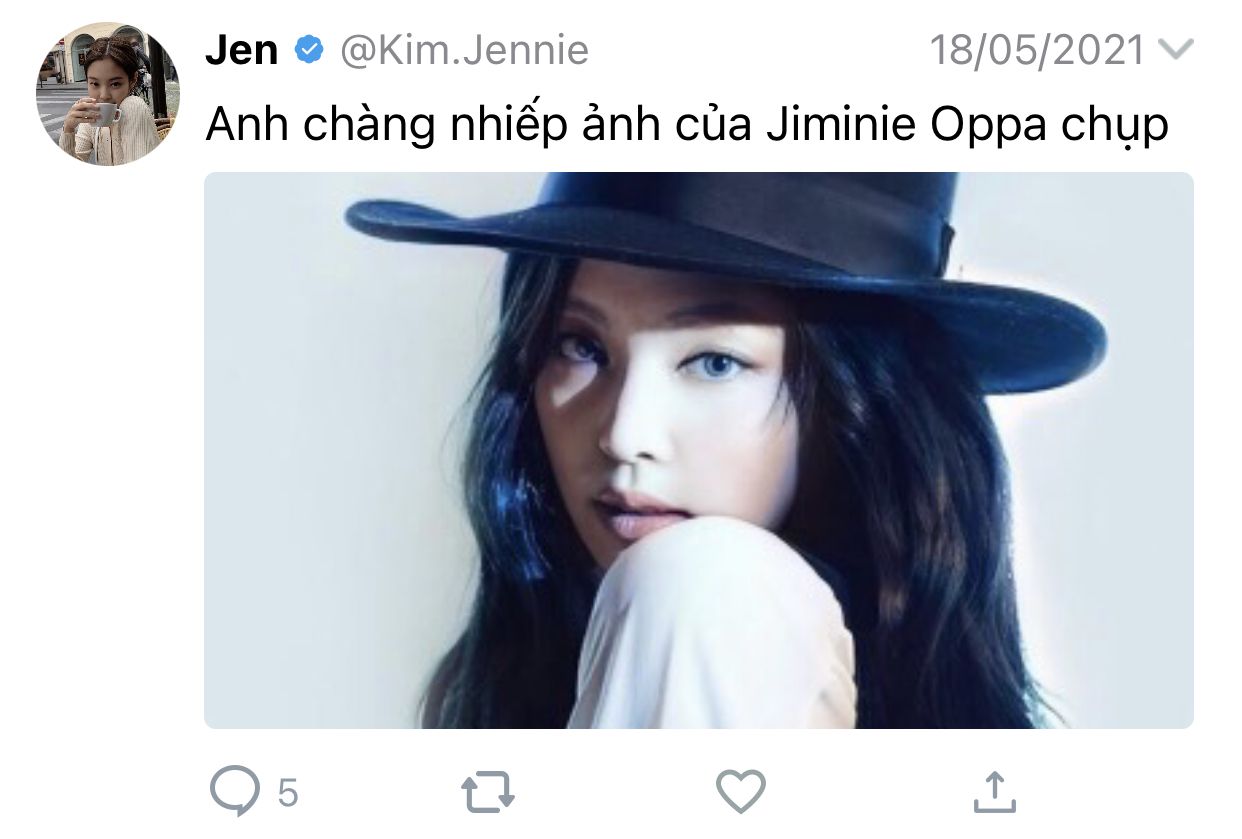Share the tweet via upload arrow icon

[x=995, y=791]
